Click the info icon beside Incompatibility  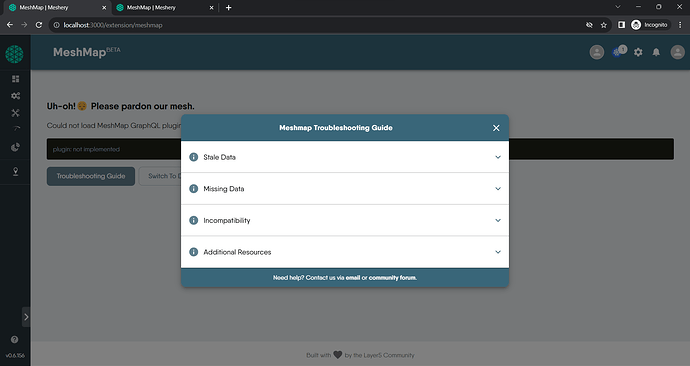click(x=194, y=220)
